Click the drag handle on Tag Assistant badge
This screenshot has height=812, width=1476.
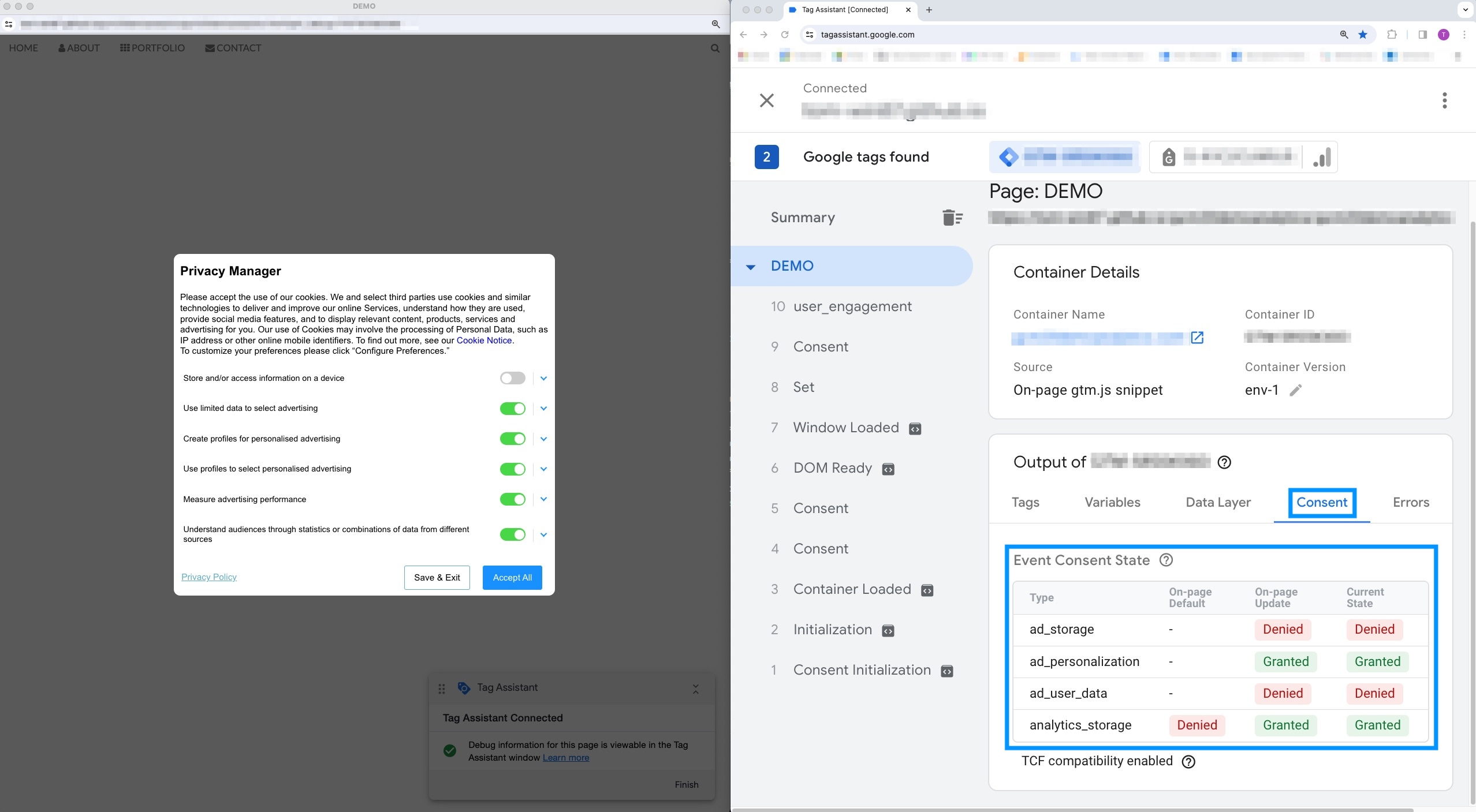click(442, 688)
